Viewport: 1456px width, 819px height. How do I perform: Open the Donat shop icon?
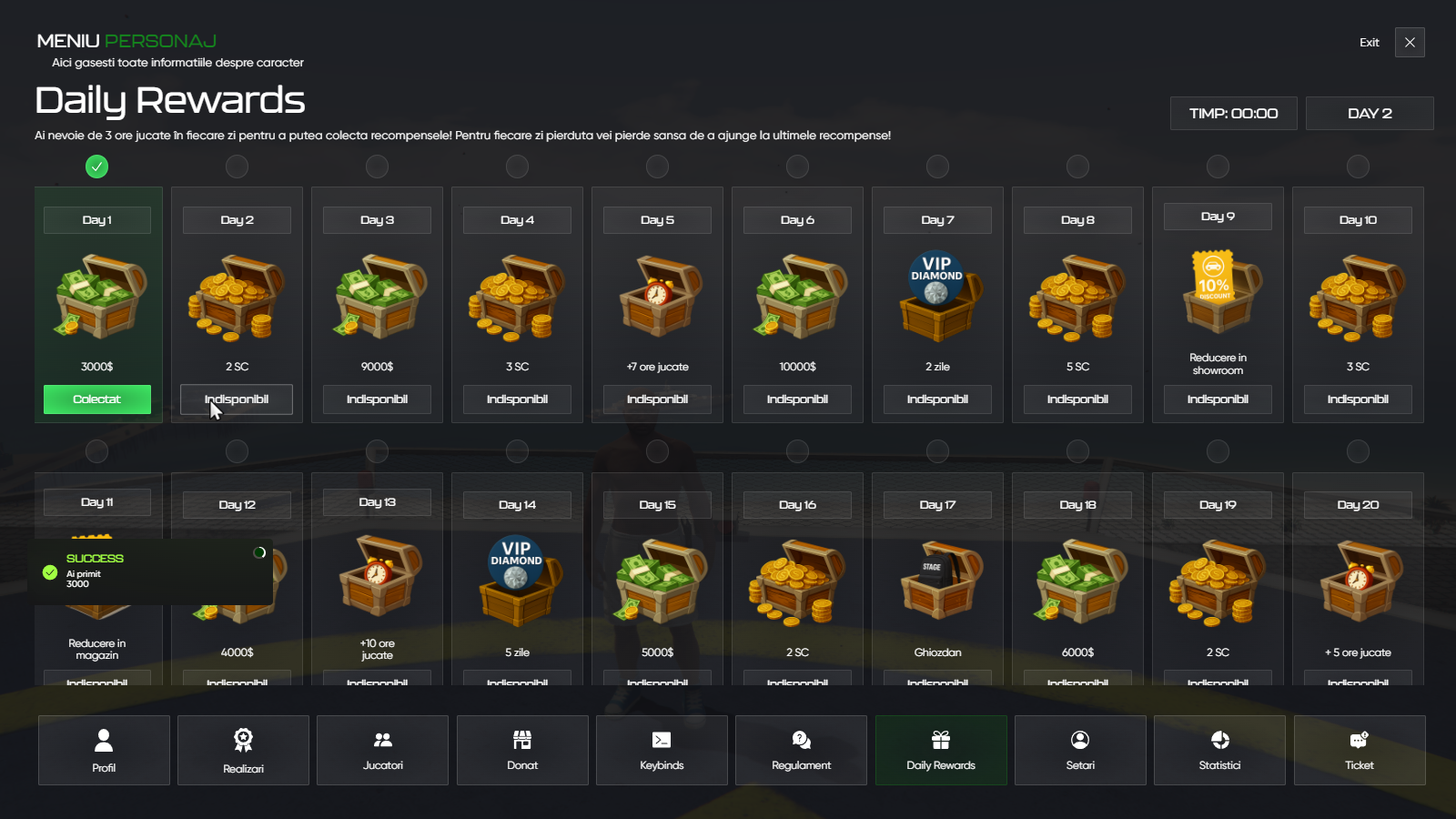pyautogui.click(x=522, y=740)
